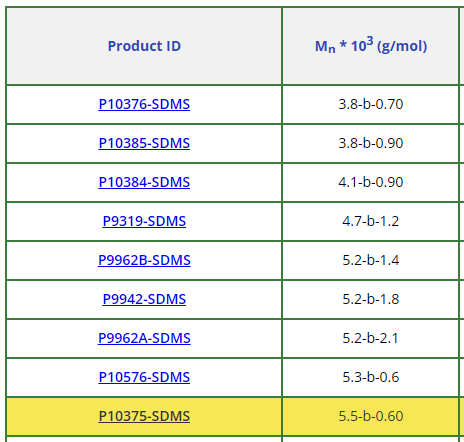Open the P10576-SDMS product link

click(144, 377)
